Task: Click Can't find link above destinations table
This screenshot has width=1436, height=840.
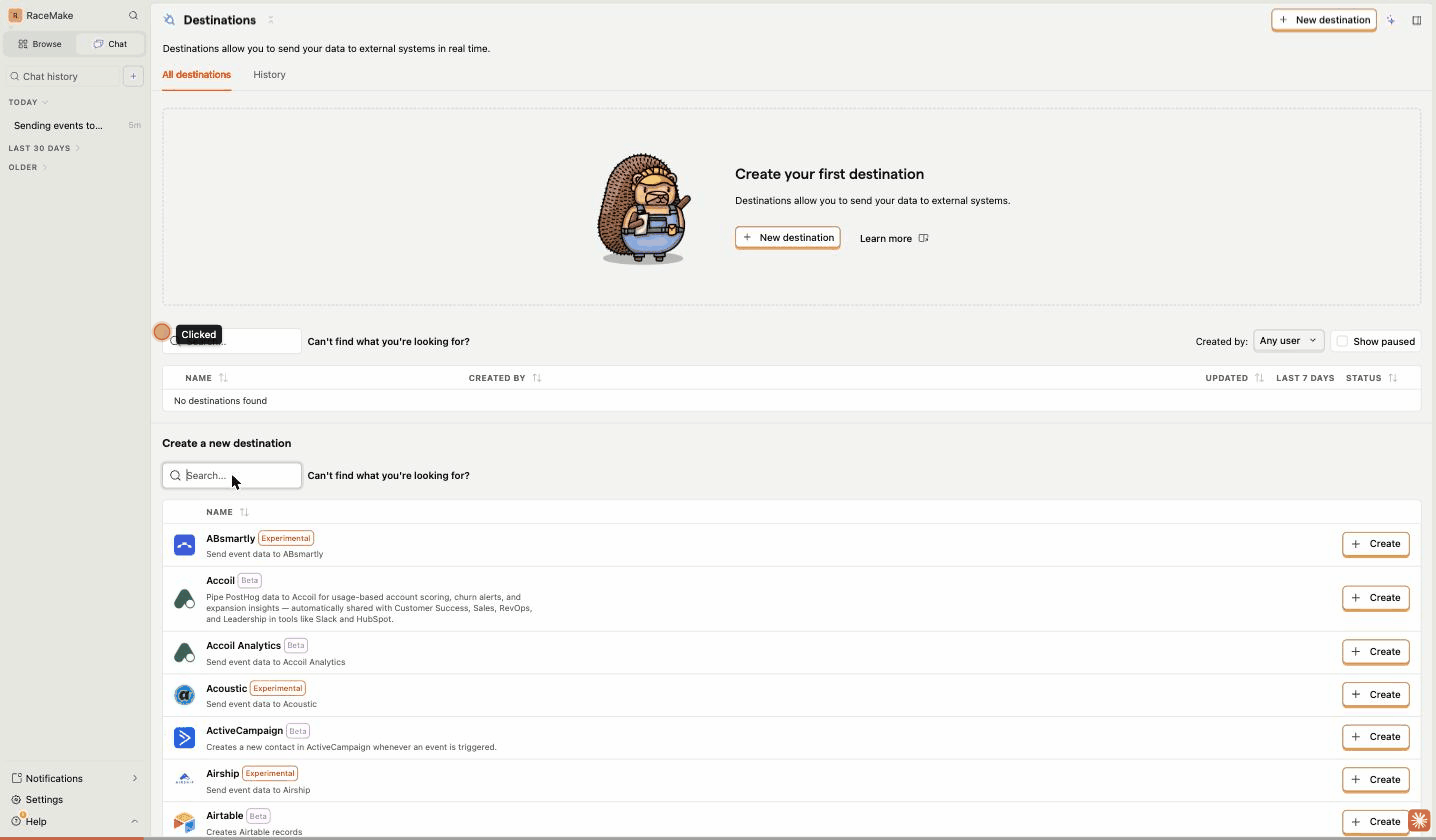Action: (x=388, y=342)
